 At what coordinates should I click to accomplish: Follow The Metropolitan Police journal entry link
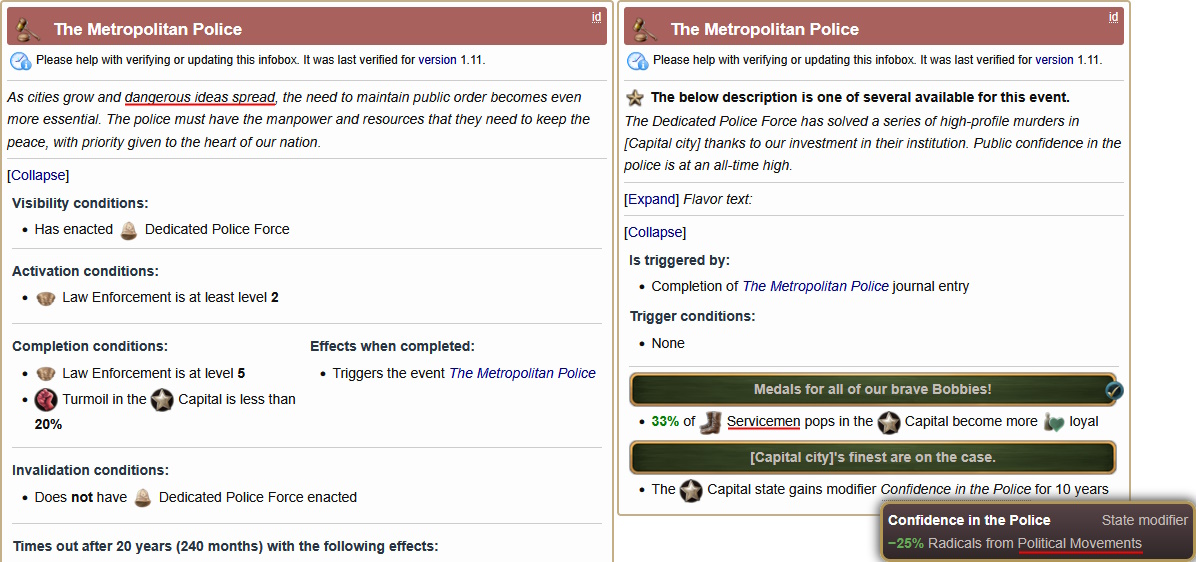tap(815, 287)
